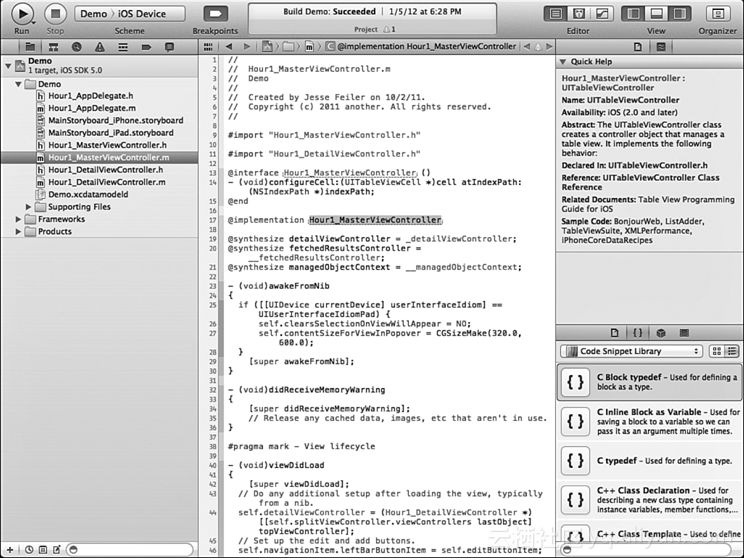The width and height of the screenshot is (744, 560).
Task: Show the Breakpoint navigator
Action: 146,47
